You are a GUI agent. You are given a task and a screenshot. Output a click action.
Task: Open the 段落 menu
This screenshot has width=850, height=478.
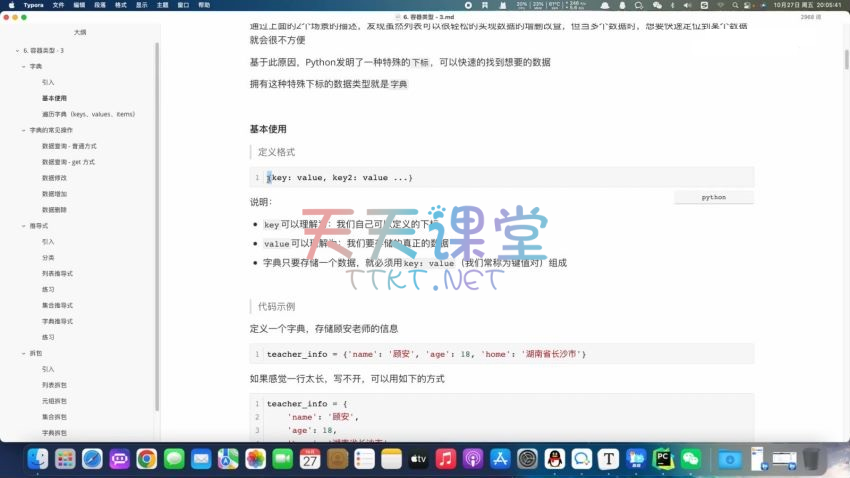100,5
